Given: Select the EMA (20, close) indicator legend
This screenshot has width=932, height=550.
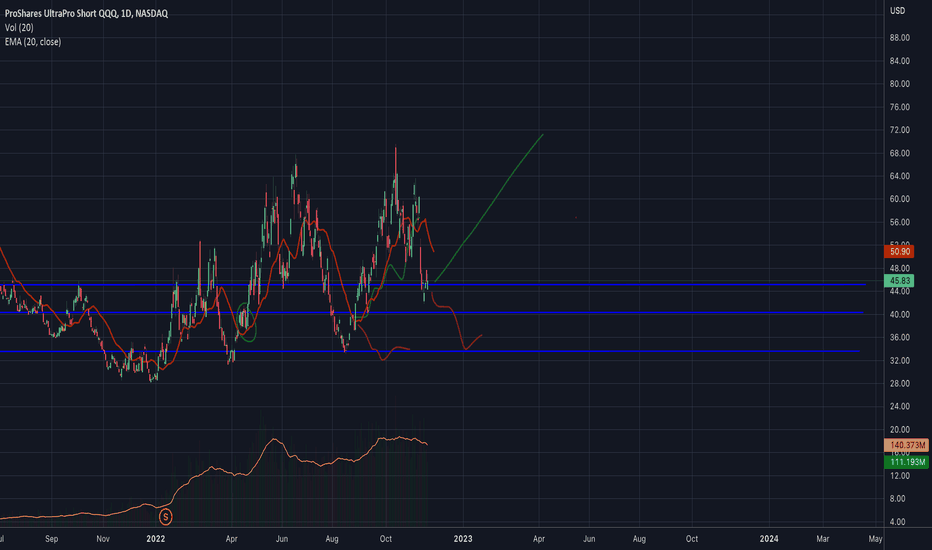Looking at the screenshot, I should coord(33,42).
